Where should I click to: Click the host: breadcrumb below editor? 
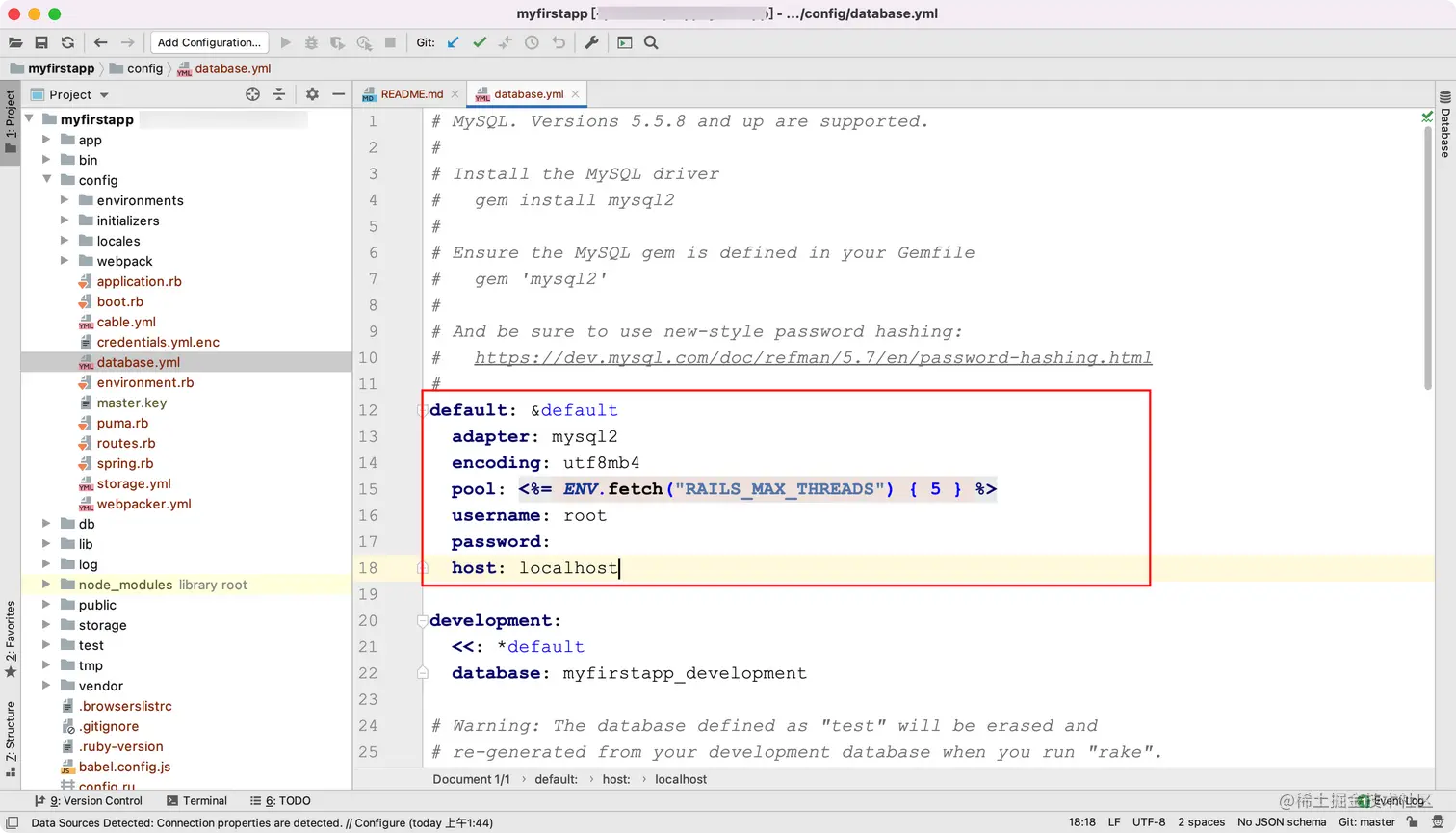pyautogui.click(x=616, y=779)
